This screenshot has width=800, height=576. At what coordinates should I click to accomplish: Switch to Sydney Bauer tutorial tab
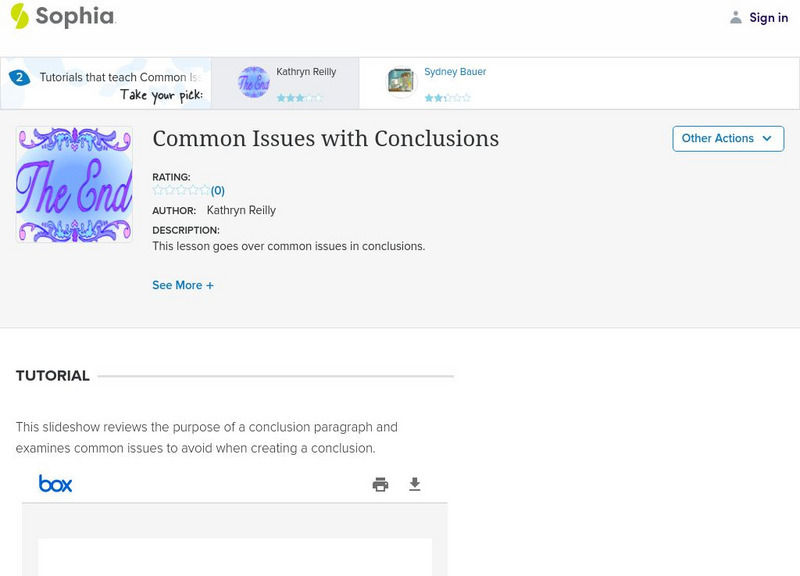[x=455, y=72]
